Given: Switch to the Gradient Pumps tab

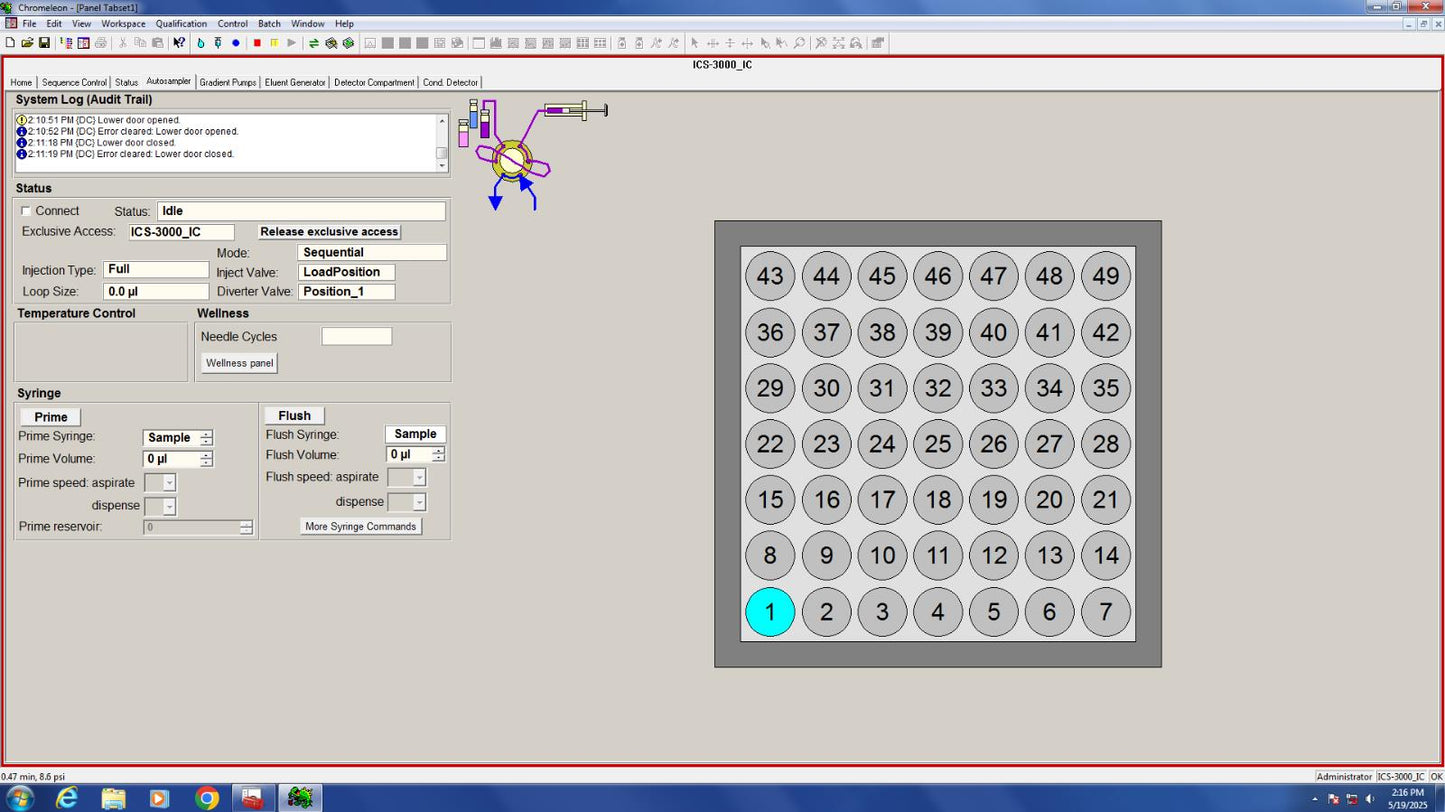Looking at the screenshot, I should point(228,82).
